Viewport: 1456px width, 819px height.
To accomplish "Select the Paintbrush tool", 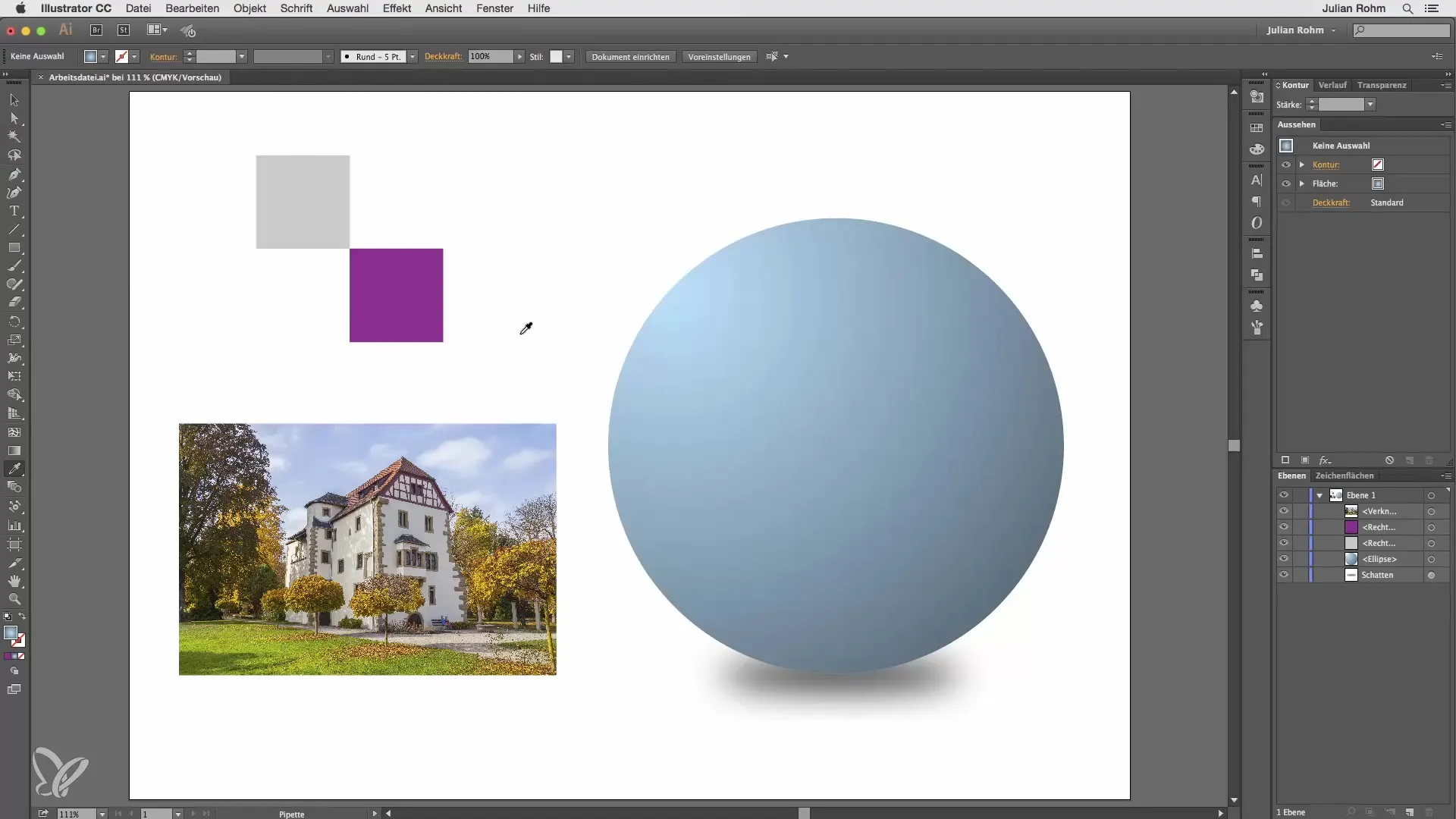I will 14,266.
